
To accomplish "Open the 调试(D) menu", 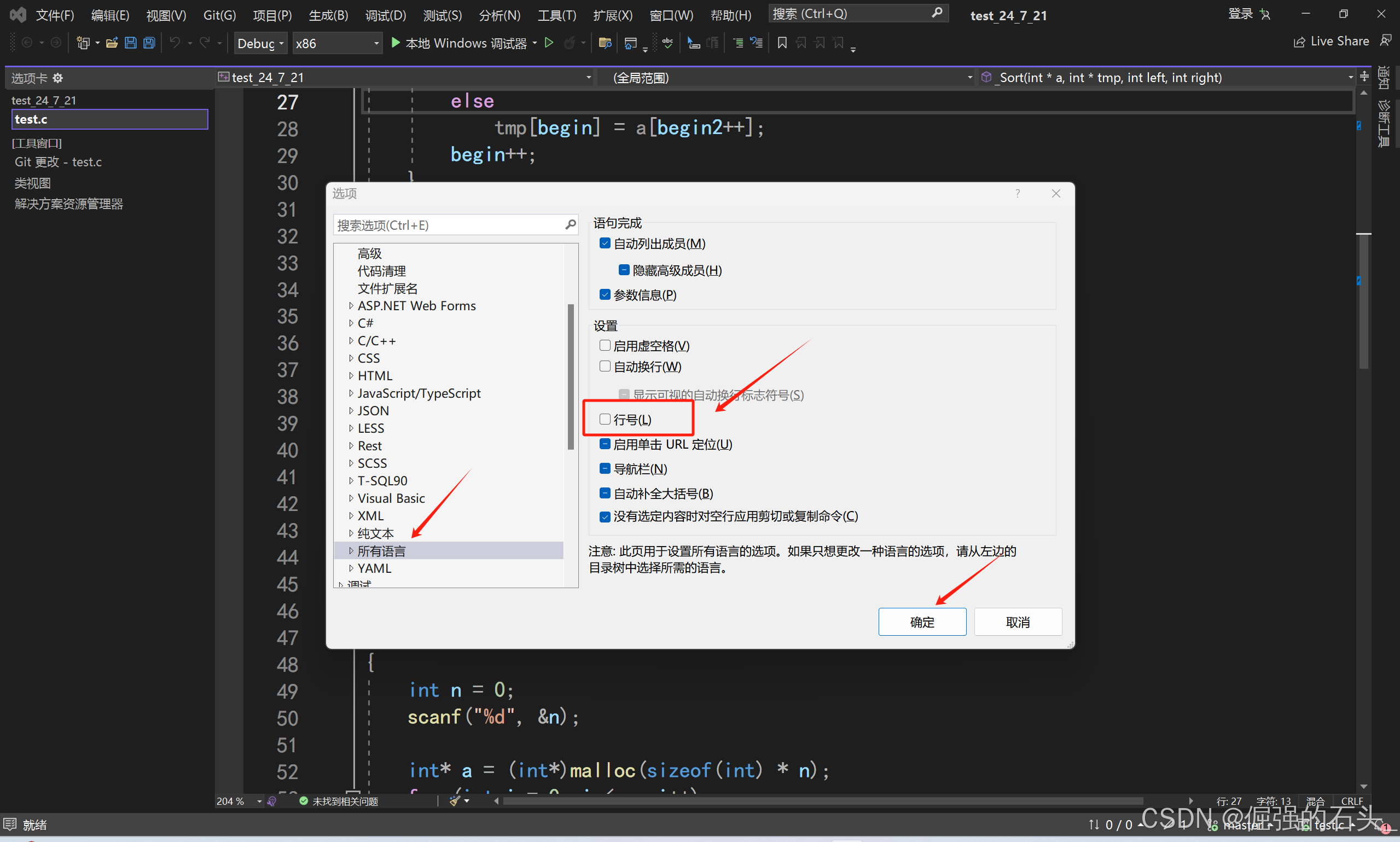I will [385, 15].
